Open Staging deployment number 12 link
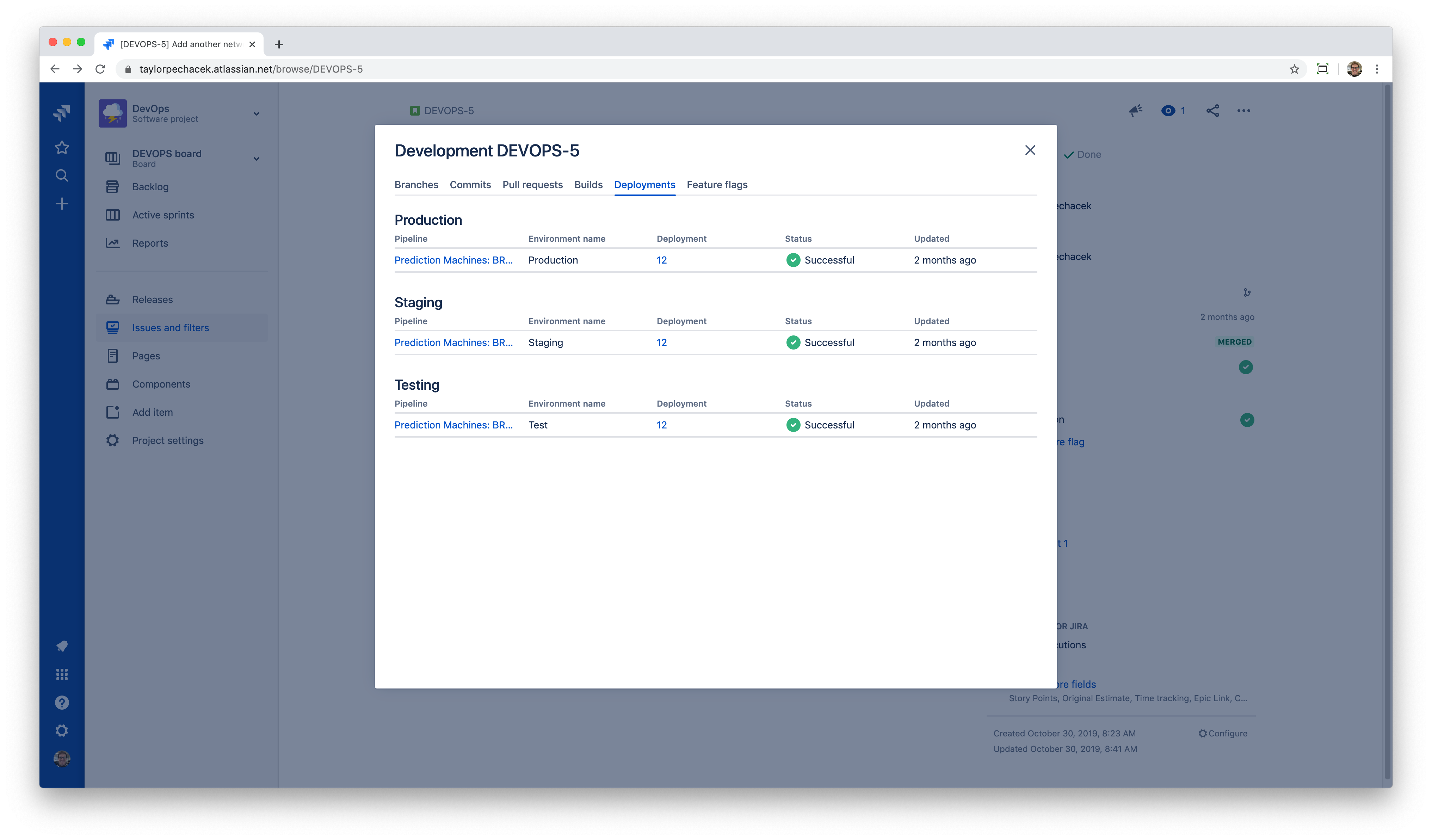The width and height of the screenshot is (1432, 840). tap(661, 343)
